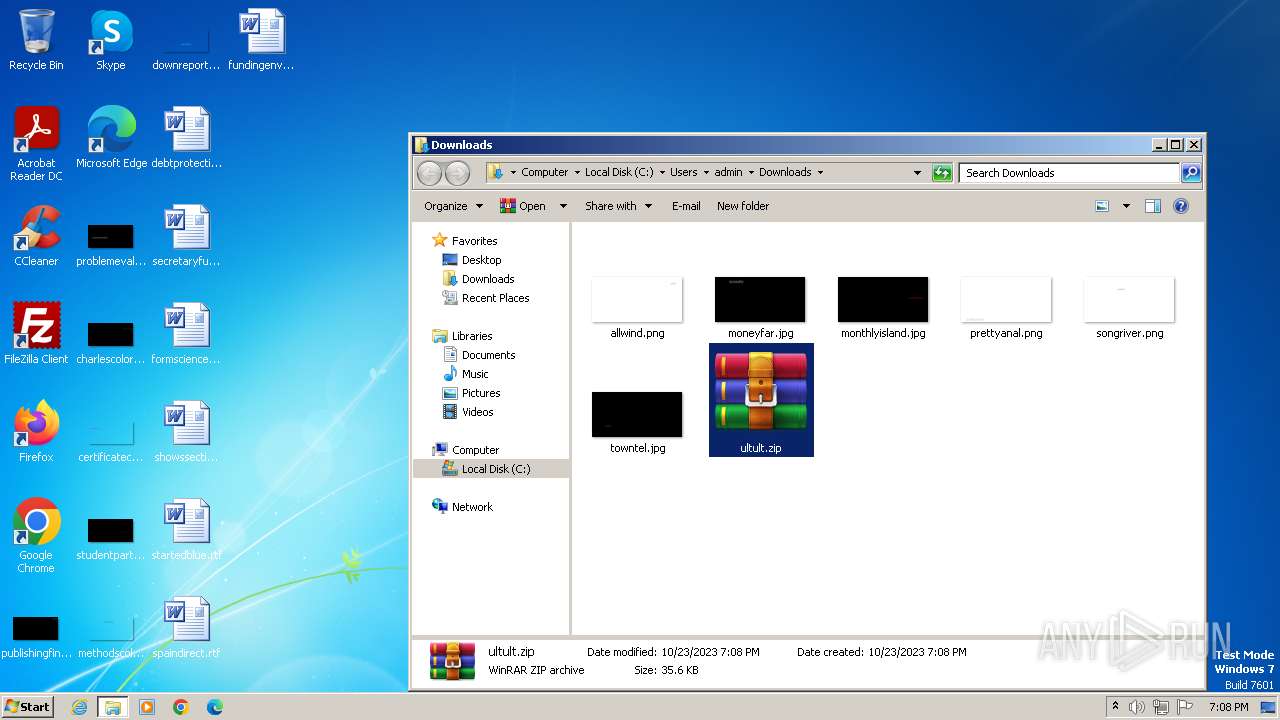Open CCleaner desktop shortcut
Viewport: 1280px width, 720px height.
pos(36,236)
